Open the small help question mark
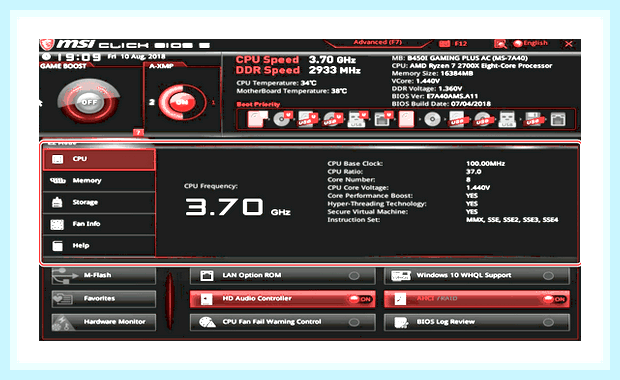Image resolution: width=620 pixels, height=380 pixels. click(138, 132)
